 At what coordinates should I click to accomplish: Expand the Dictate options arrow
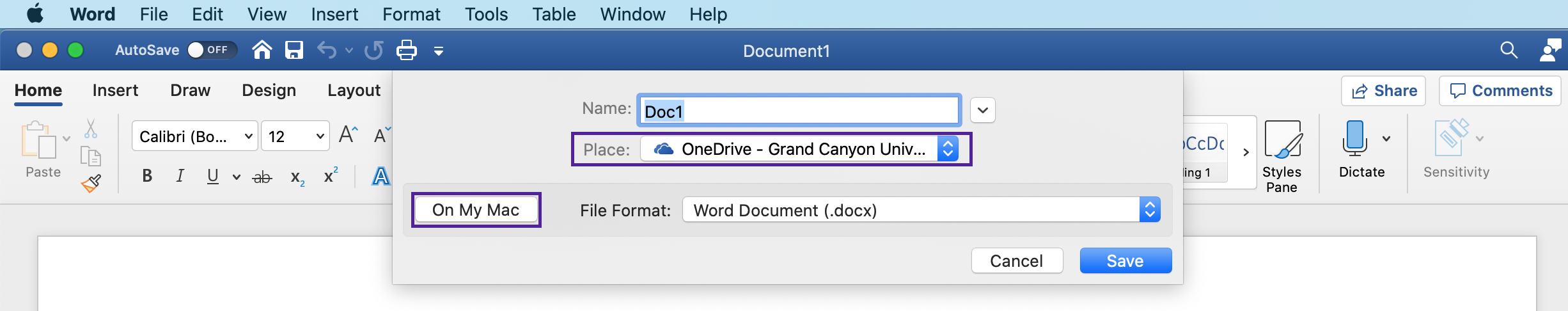[x=1386, y=138]
